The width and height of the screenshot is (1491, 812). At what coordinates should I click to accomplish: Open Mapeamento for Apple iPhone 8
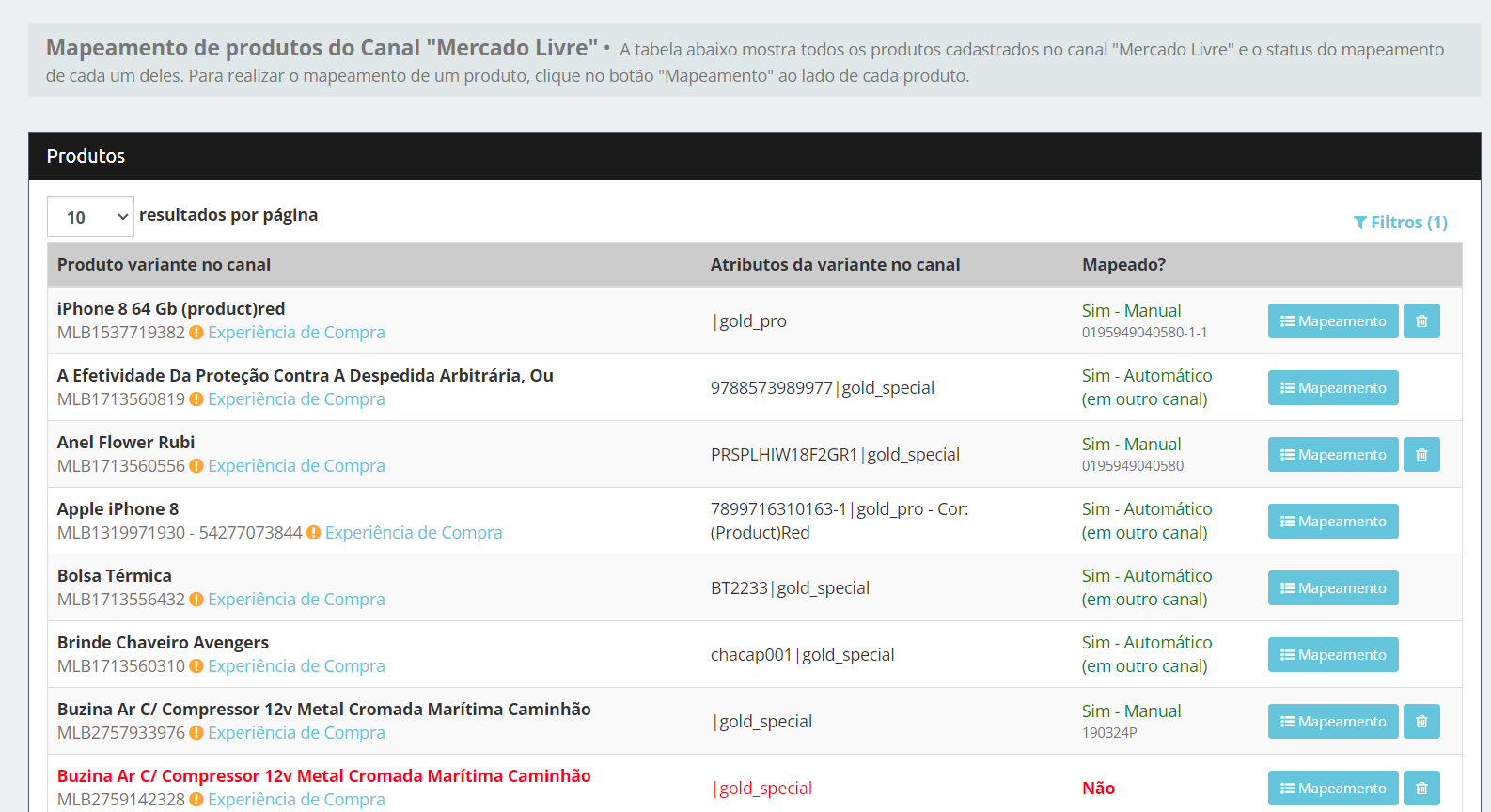(x=1333, y=522)
